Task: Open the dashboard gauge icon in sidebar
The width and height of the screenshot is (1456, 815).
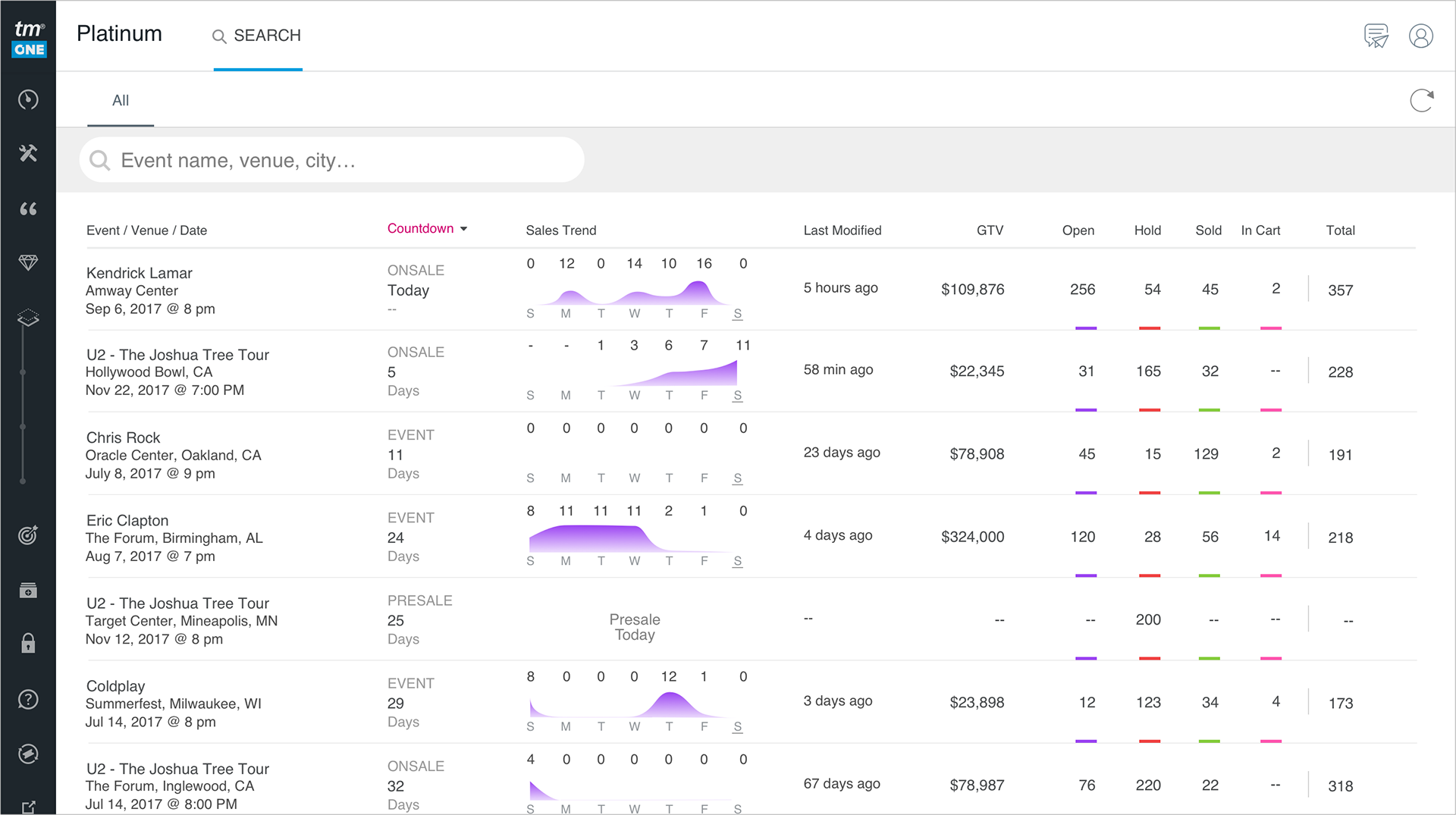Action: point(28,100)
